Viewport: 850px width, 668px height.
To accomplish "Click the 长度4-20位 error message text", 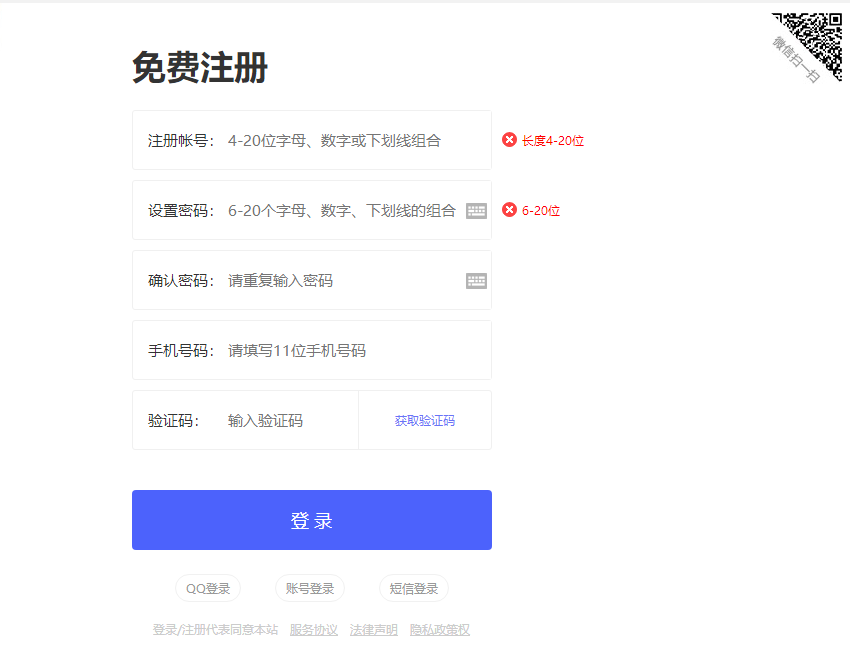I will tap(553, 141).
